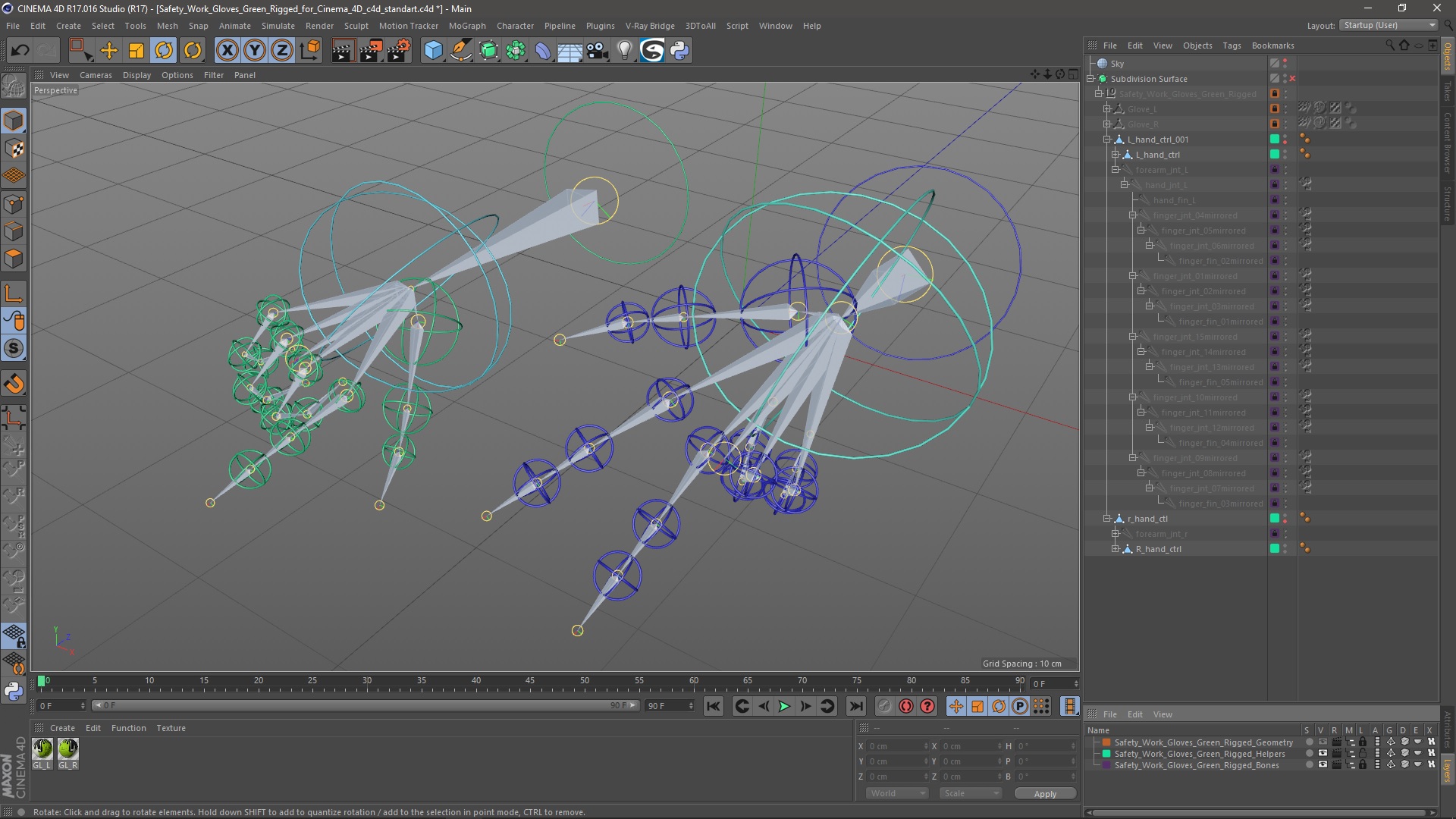The height and width of the screenshot is (819, 1456).
Task: Add a Cube primitive object
Action: 434,51
